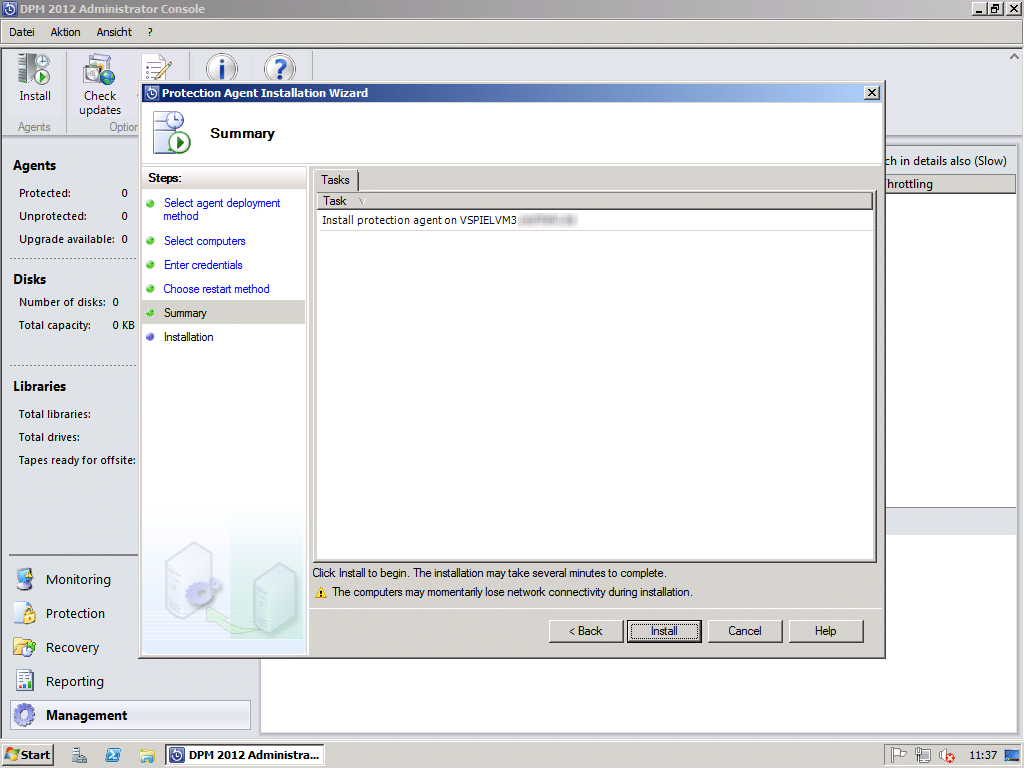
Task: Click the DPM console title bar icon
Action: pyautogui.click(x=10, y=9)
